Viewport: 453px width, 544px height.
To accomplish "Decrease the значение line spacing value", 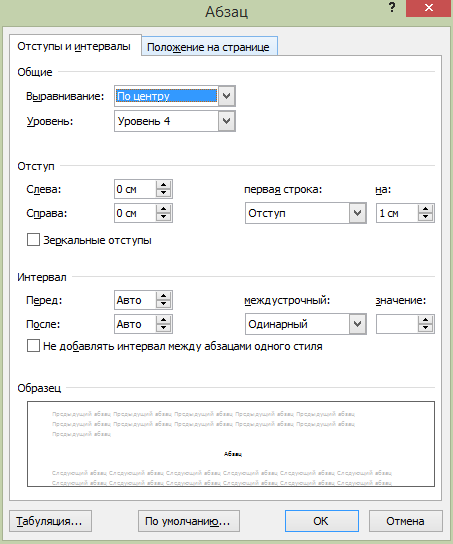I will [426, 328].
